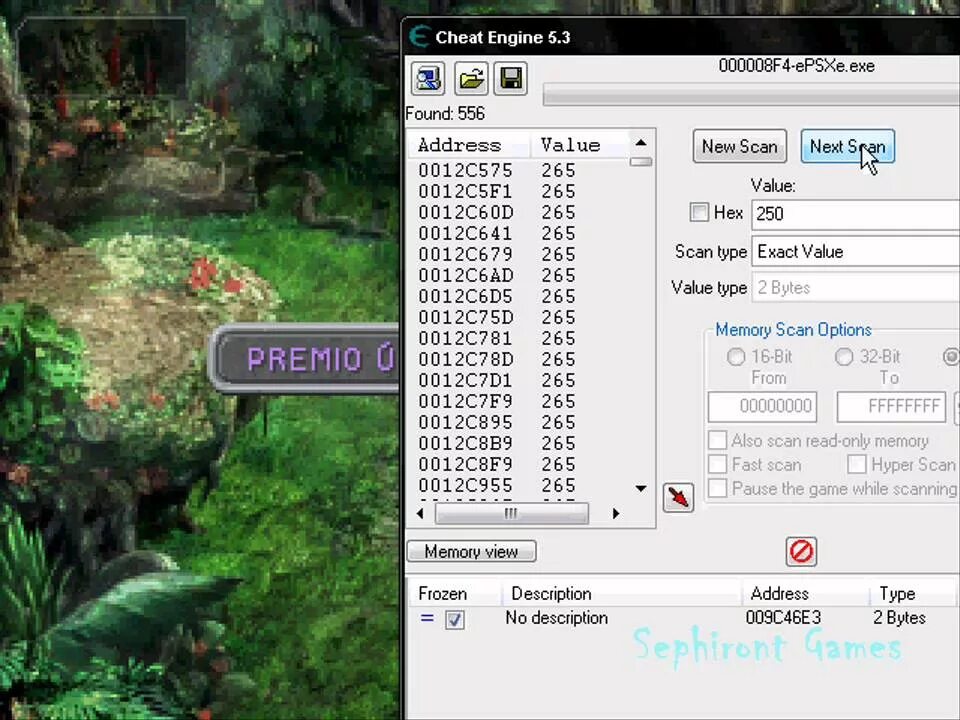Select address row 0012C8B9
Image resolution: width=960 pixels, height=720 pixels.
click(520, 443)
